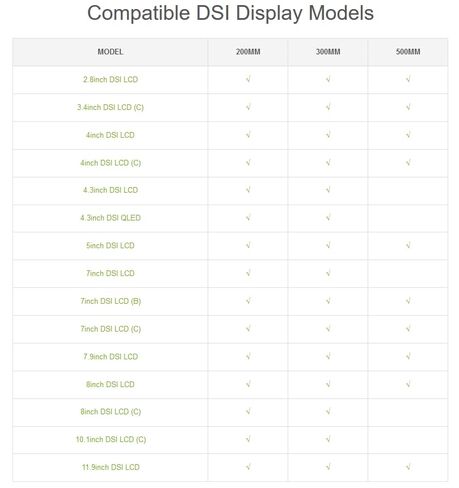Open the 11.9inch DSI LCD link

(x=111, y=467)
